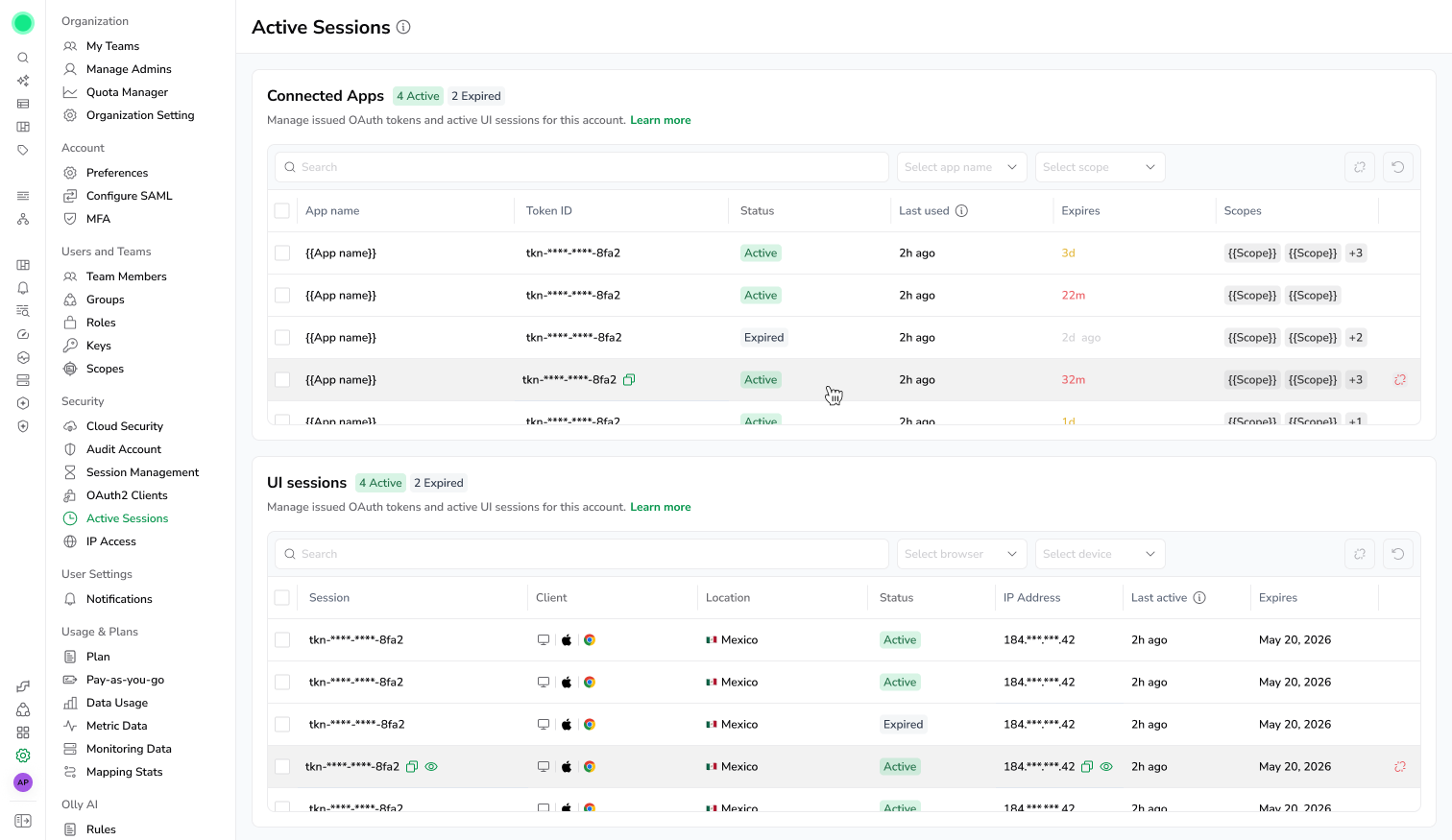Click the refresh button in UI sessions toolbar

[x=1398, y=554]
